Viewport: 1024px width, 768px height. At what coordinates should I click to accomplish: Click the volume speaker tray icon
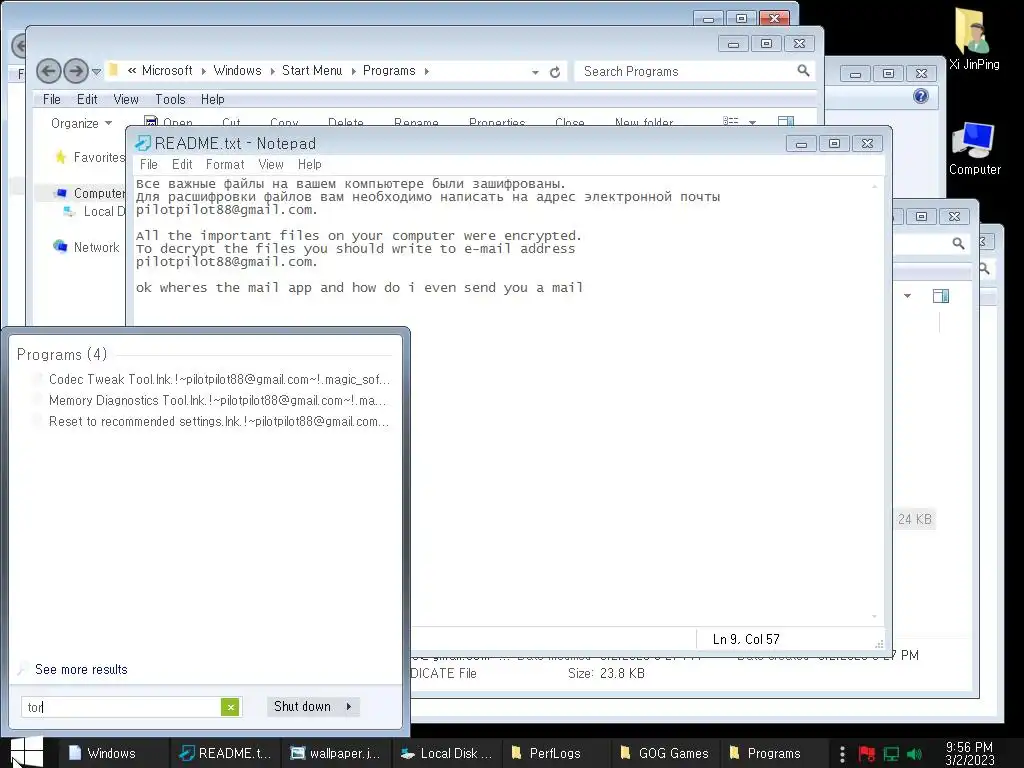[x=914, y=754]
